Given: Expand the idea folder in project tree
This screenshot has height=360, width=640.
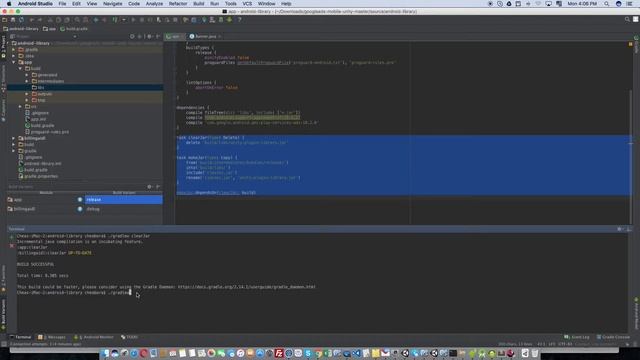Looking at the screenshot, I should (x=13, y=56).
